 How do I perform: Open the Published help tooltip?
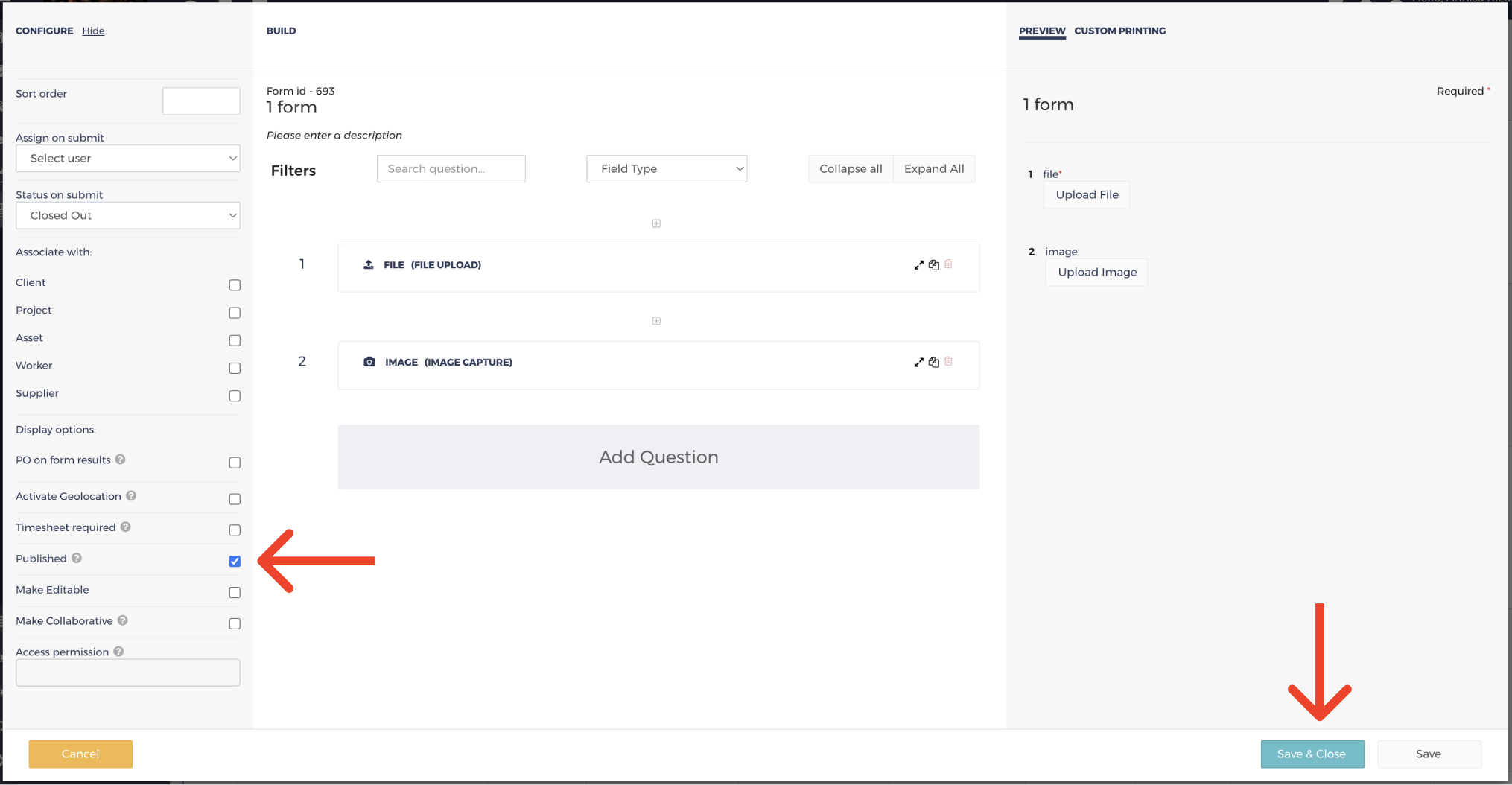tap(77, 558)
